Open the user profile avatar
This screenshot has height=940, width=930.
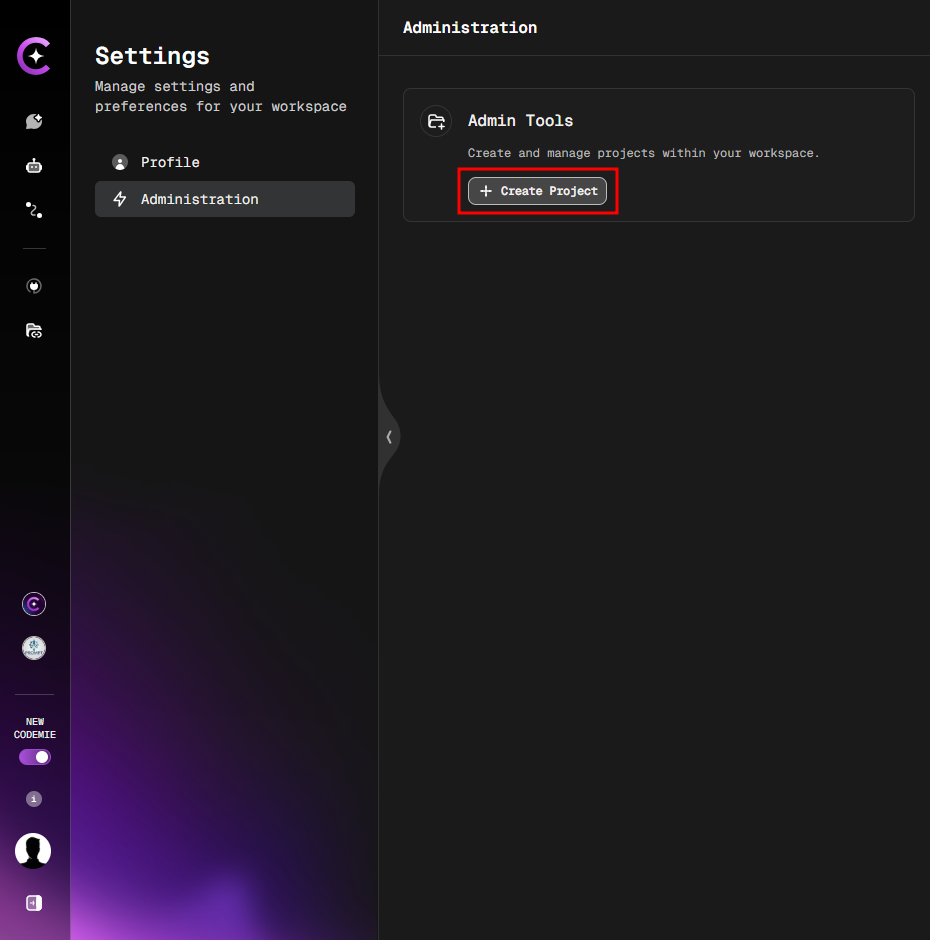pos(33,851)
